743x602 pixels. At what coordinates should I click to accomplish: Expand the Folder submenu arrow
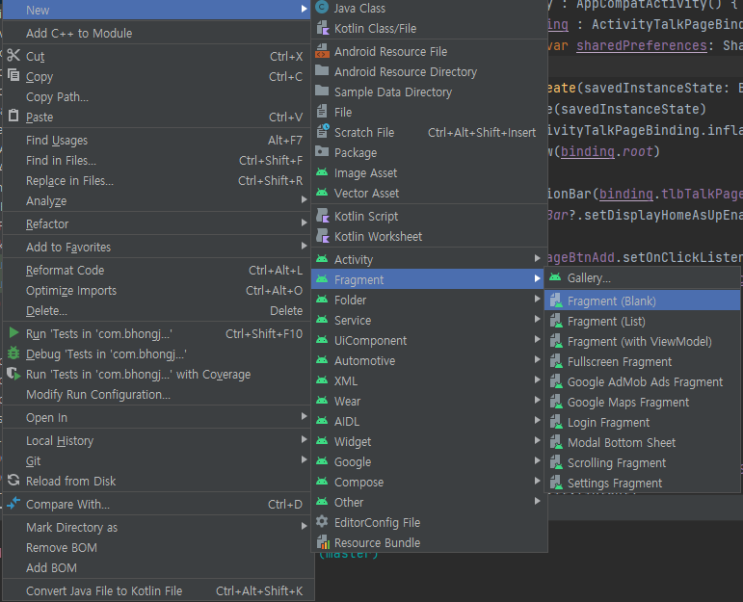coord(537,299)
